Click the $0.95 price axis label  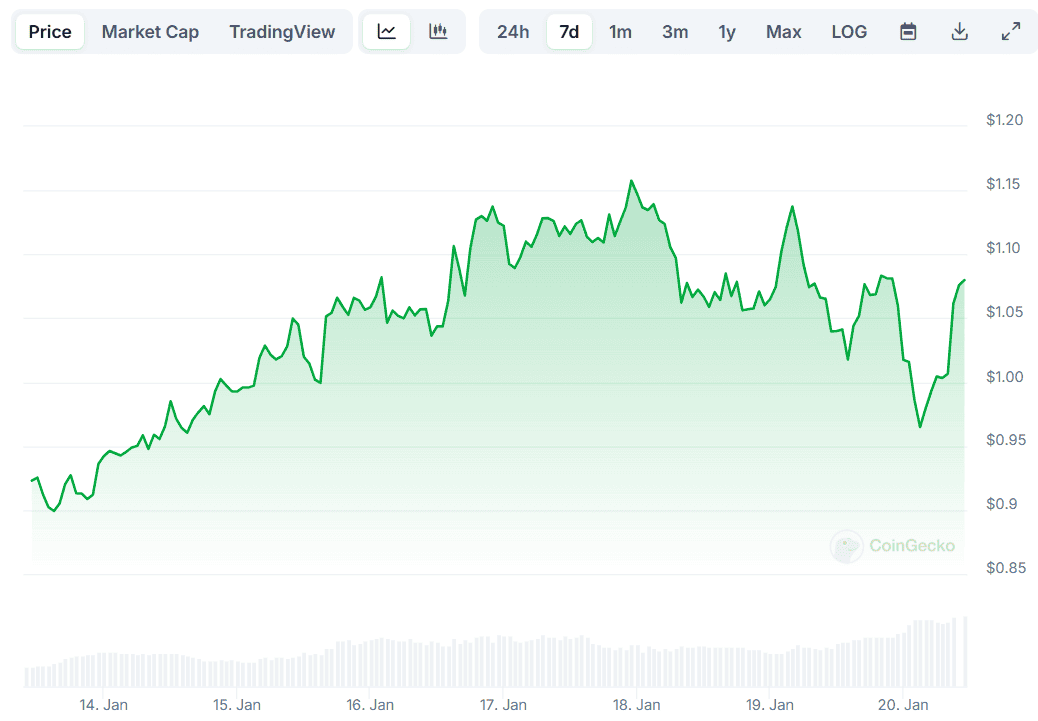(1006, 440)
